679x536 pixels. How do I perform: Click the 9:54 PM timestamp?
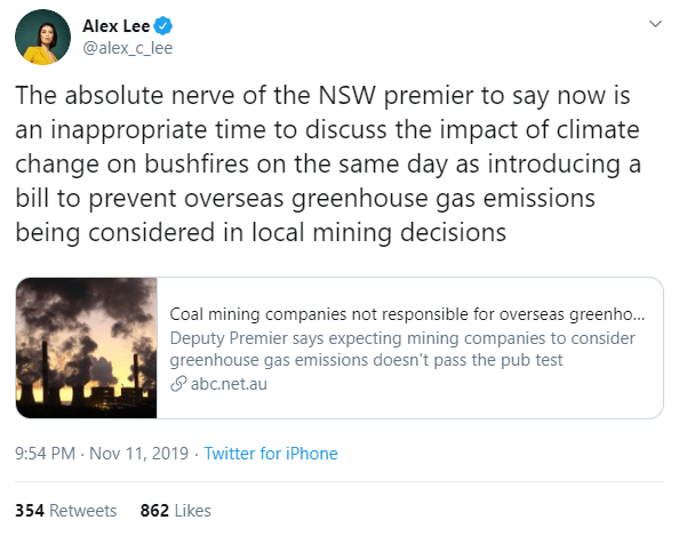pos(46,454)
